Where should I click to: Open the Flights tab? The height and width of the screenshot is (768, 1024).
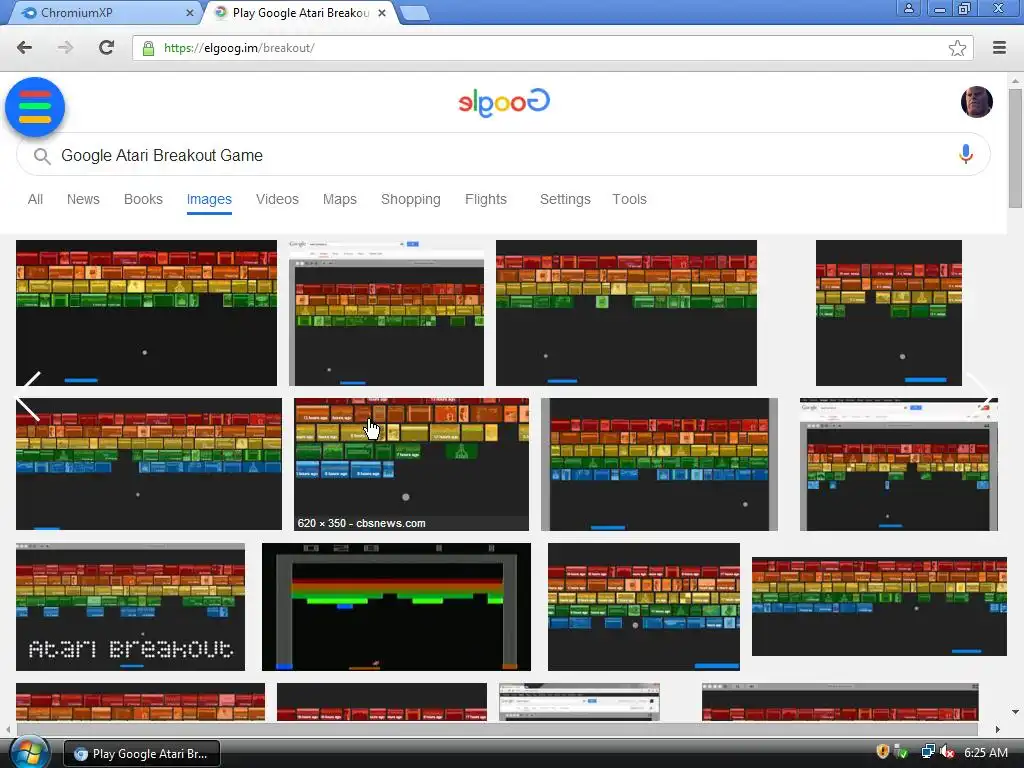pos(486,199)
